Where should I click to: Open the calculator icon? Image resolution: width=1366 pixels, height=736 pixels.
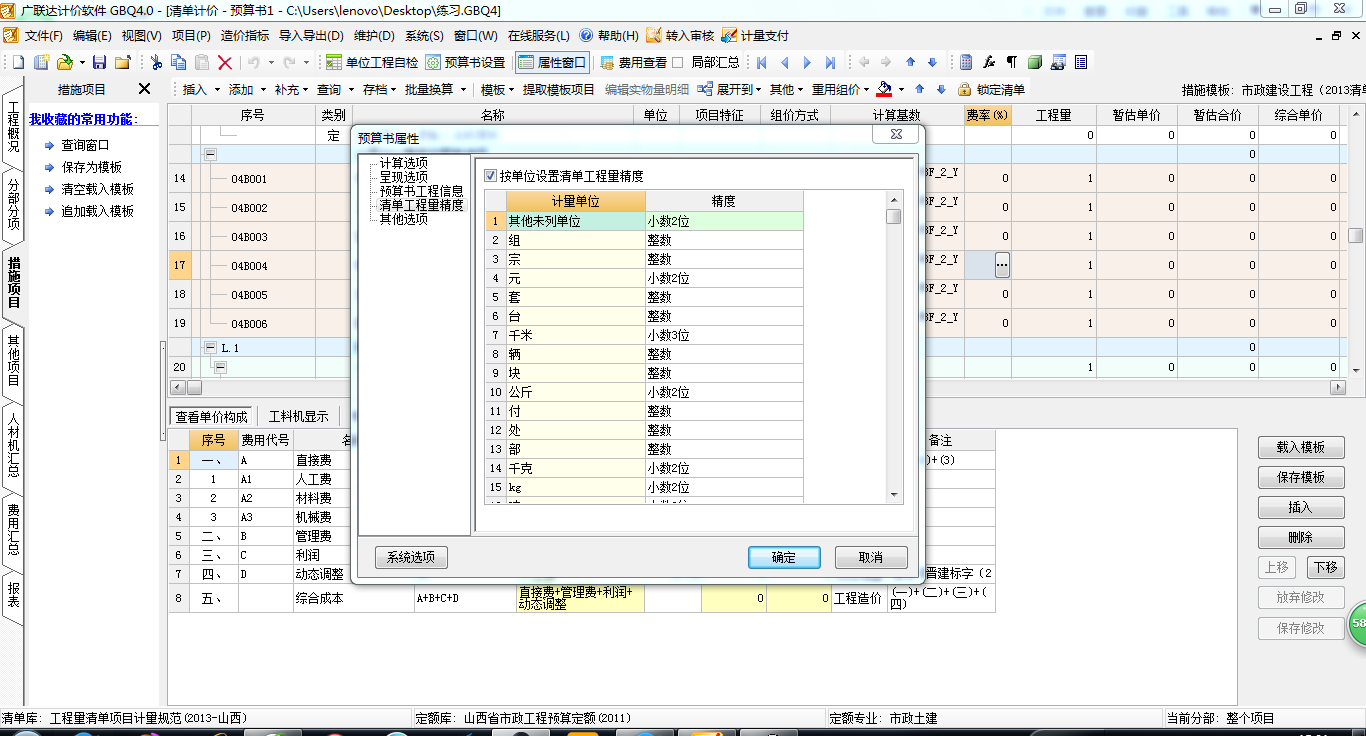[x=965, y=62]
